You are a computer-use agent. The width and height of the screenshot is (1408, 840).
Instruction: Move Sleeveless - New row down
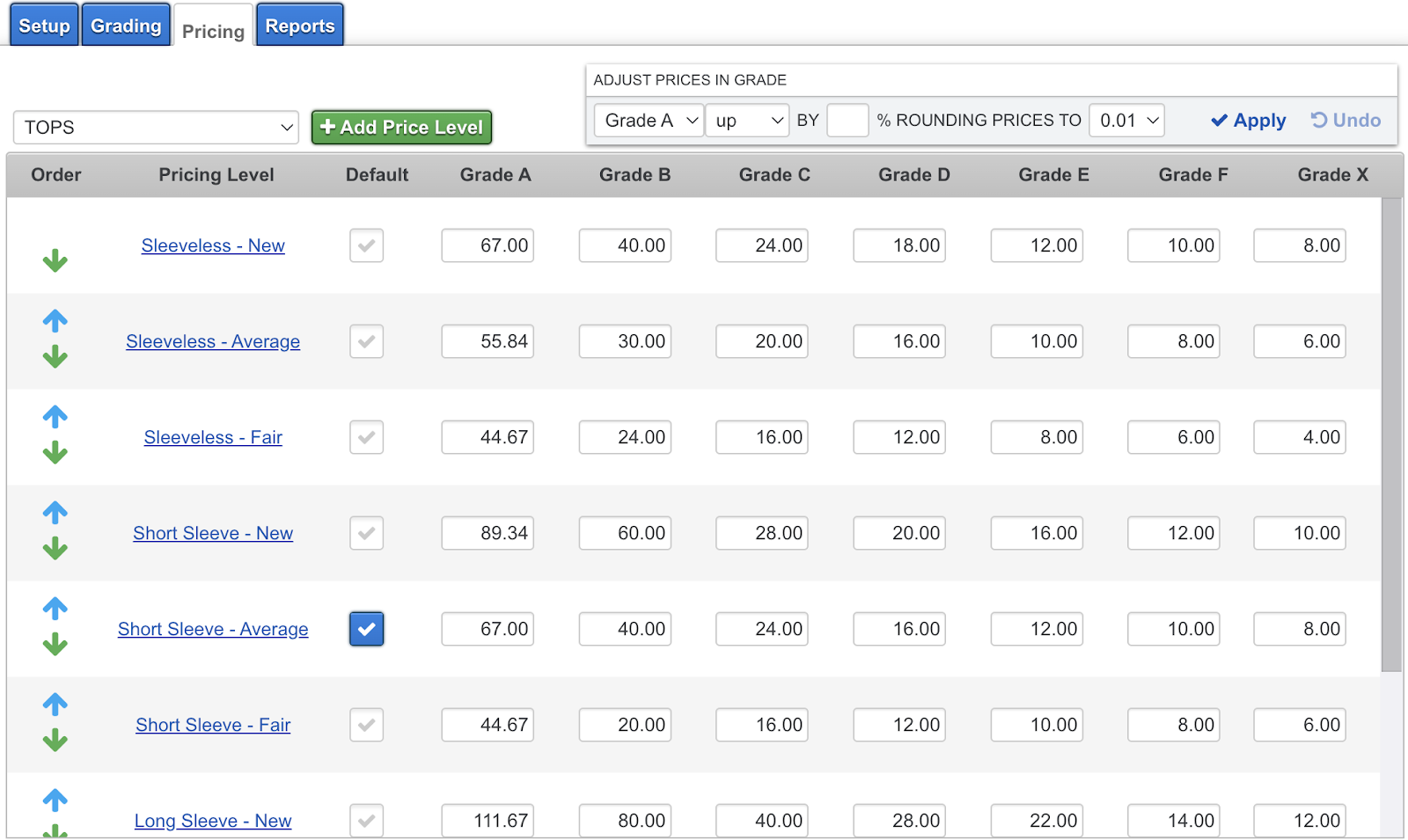pos(55,260)
